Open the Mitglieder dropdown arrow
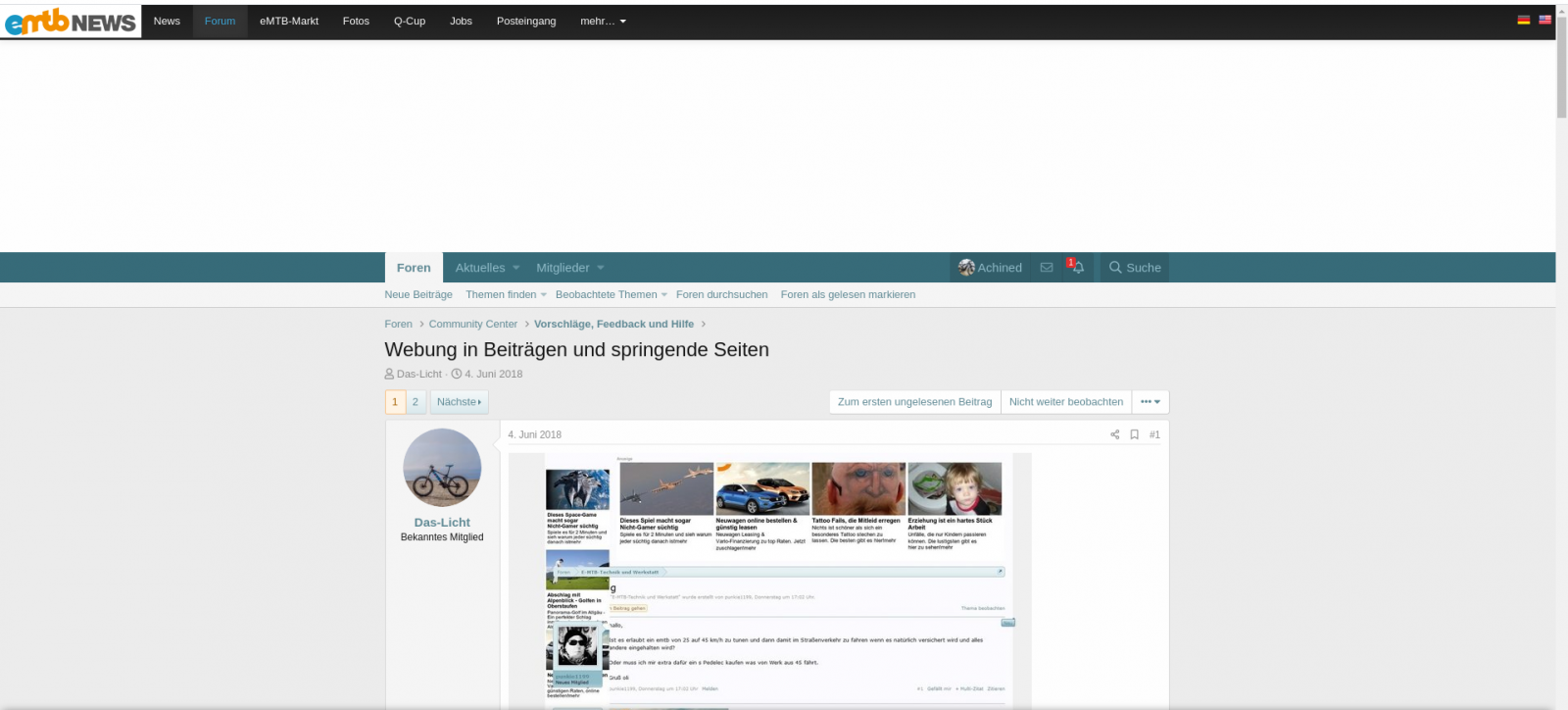 coord(601,268)
